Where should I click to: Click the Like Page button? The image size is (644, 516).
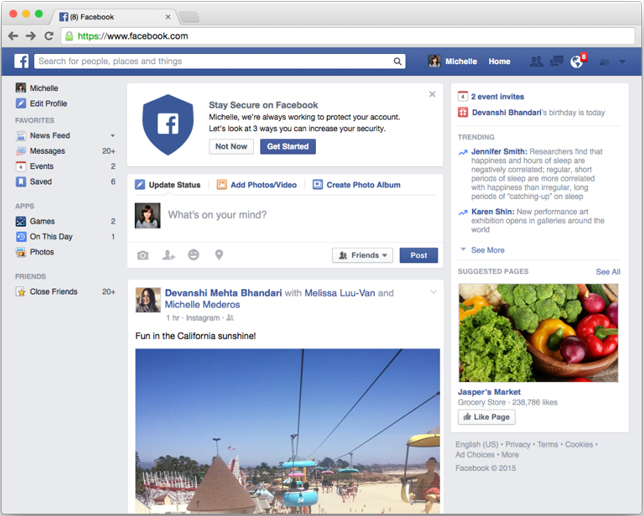coord(487,417)
